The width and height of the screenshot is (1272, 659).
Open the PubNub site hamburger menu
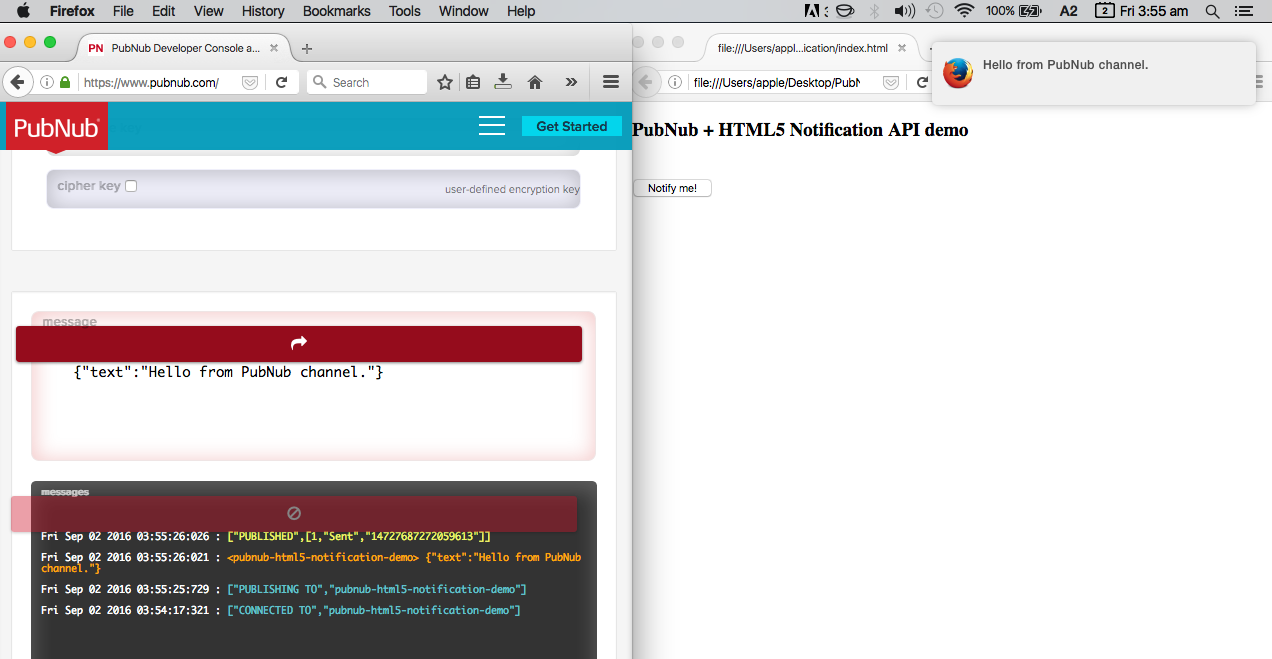pos(492,126)
